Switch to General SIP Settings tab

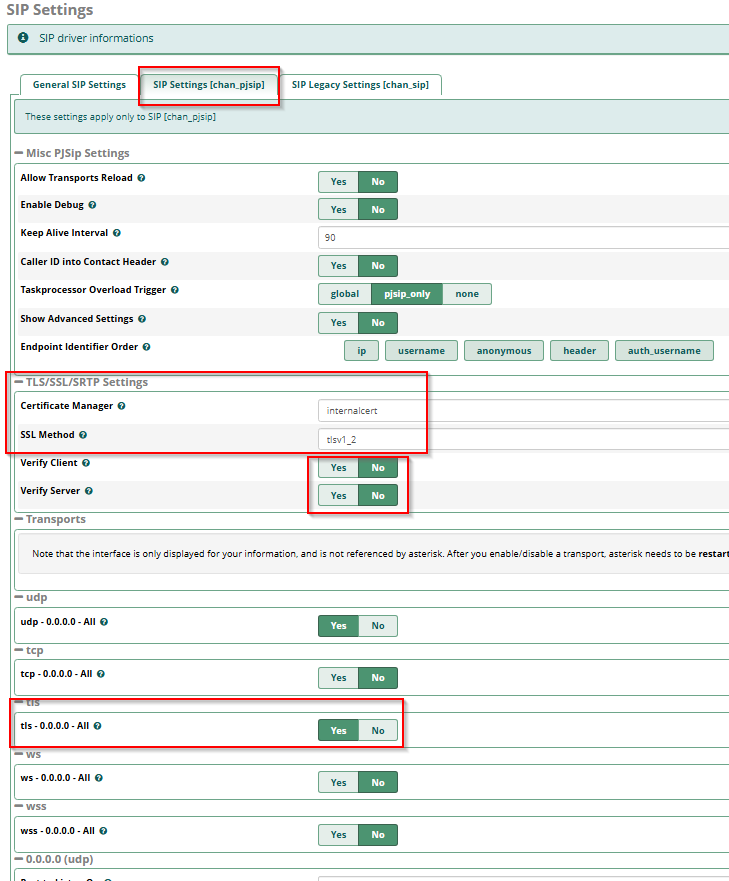(79, 85)
